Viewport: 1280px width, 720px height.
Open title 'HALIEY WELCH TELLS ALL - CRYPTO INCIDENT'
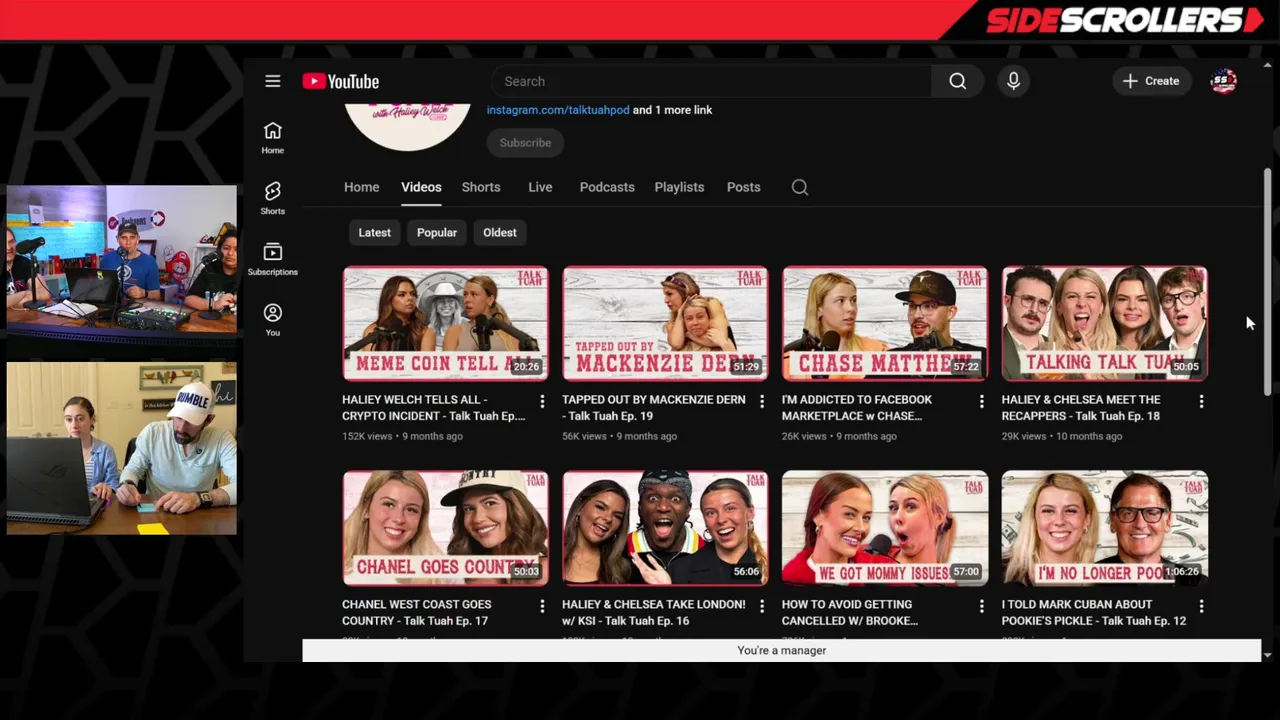coord(433,408)
